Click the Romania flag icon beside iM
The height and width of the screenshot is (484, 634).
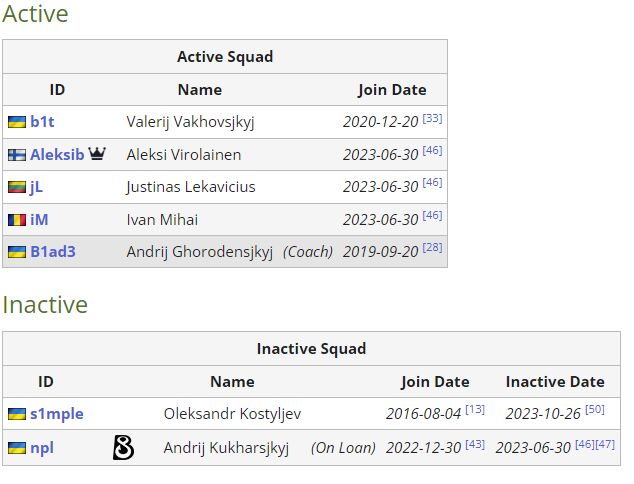pyautogui.click(x=17, y=220)
